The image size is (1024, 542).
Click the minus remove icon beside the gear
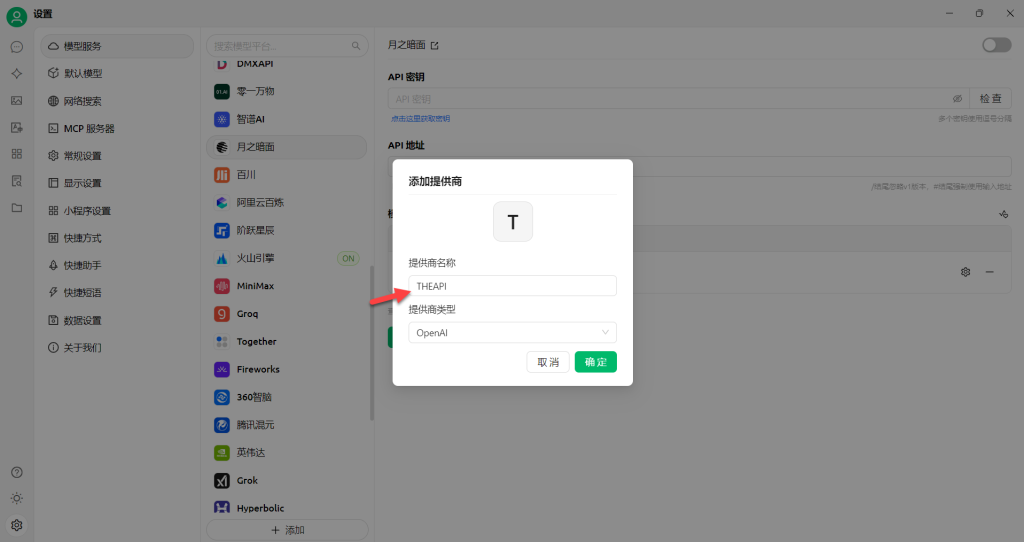click(989, 272)
